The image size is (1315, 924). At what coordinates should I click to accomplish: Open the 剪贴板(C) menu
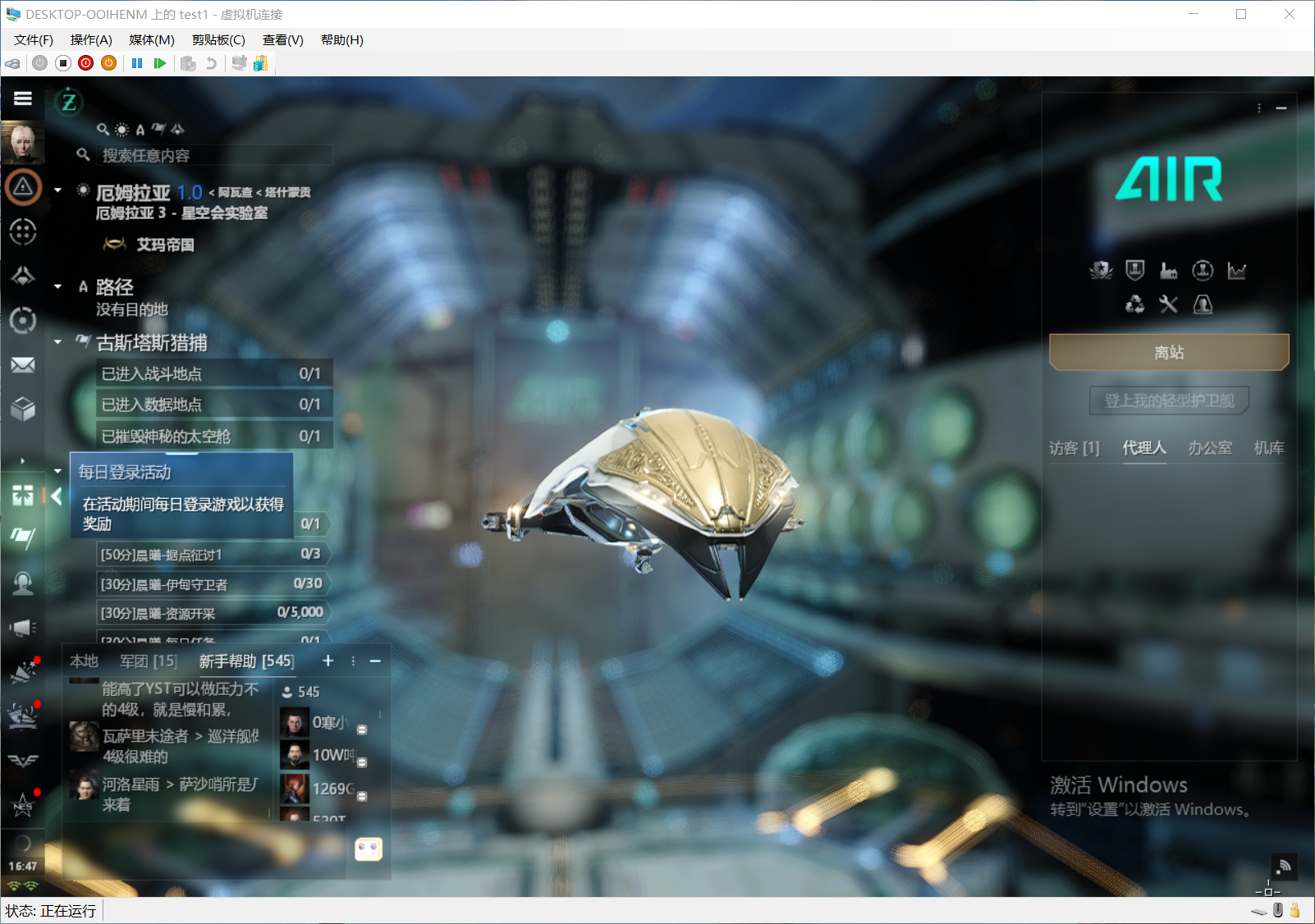click(218, 39)
